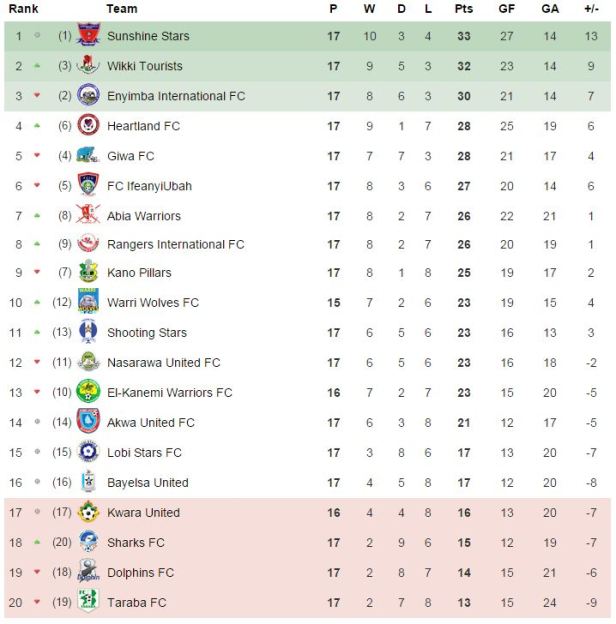Open the Shooting Stars team link
The height and width of the screenshot is (624, 616).
tap(147, 333)
